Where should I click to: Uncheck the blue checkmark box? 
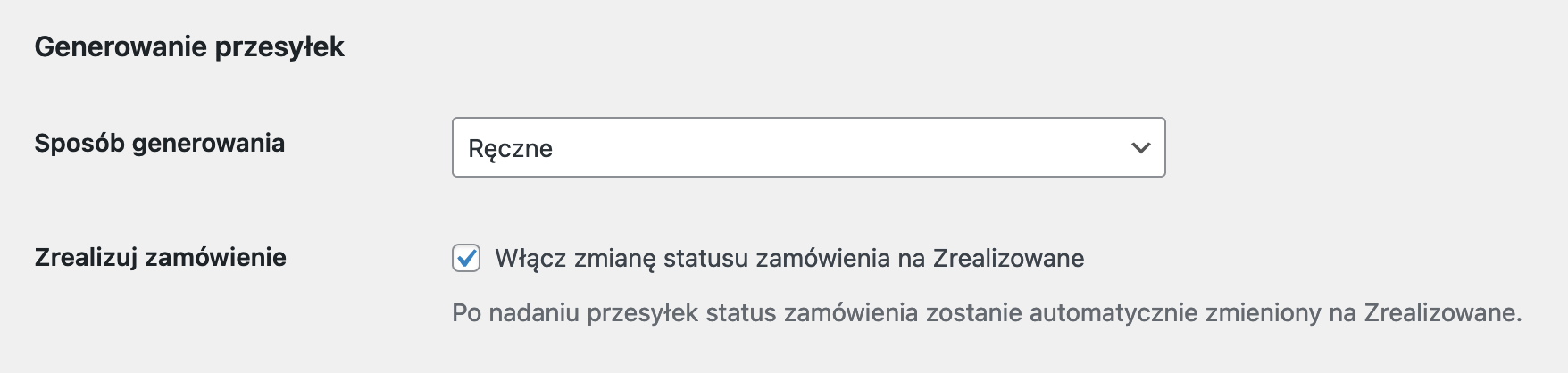point(466,259)
